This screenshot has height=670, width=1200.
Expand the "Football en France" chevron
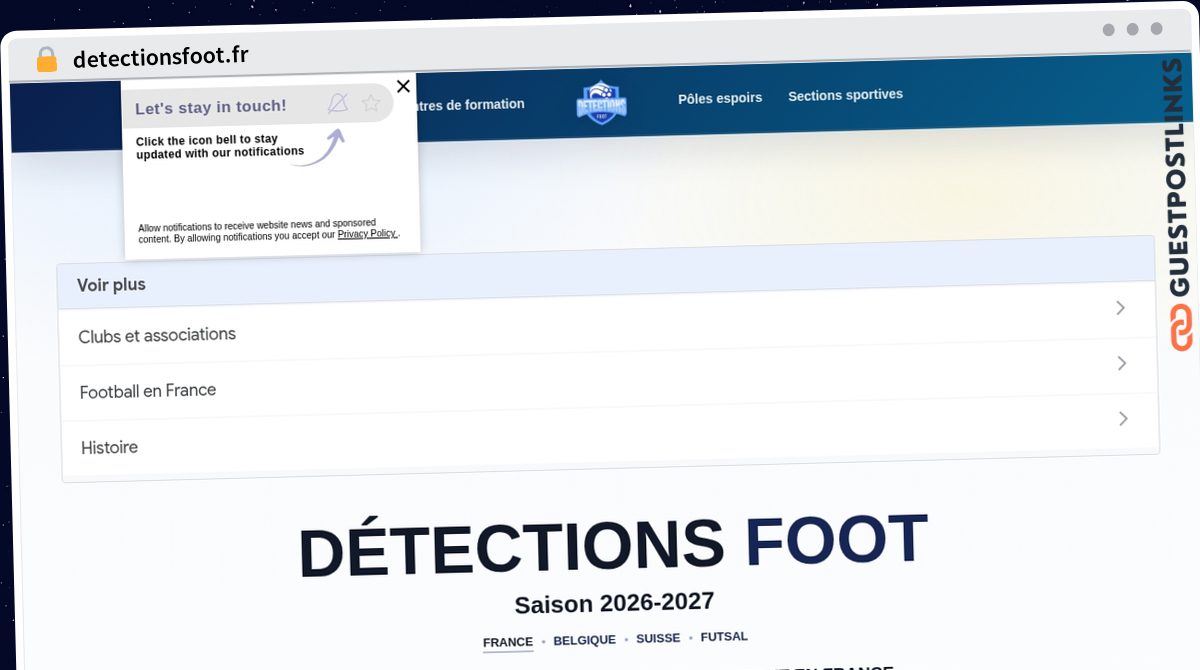tap(1122, 363)
